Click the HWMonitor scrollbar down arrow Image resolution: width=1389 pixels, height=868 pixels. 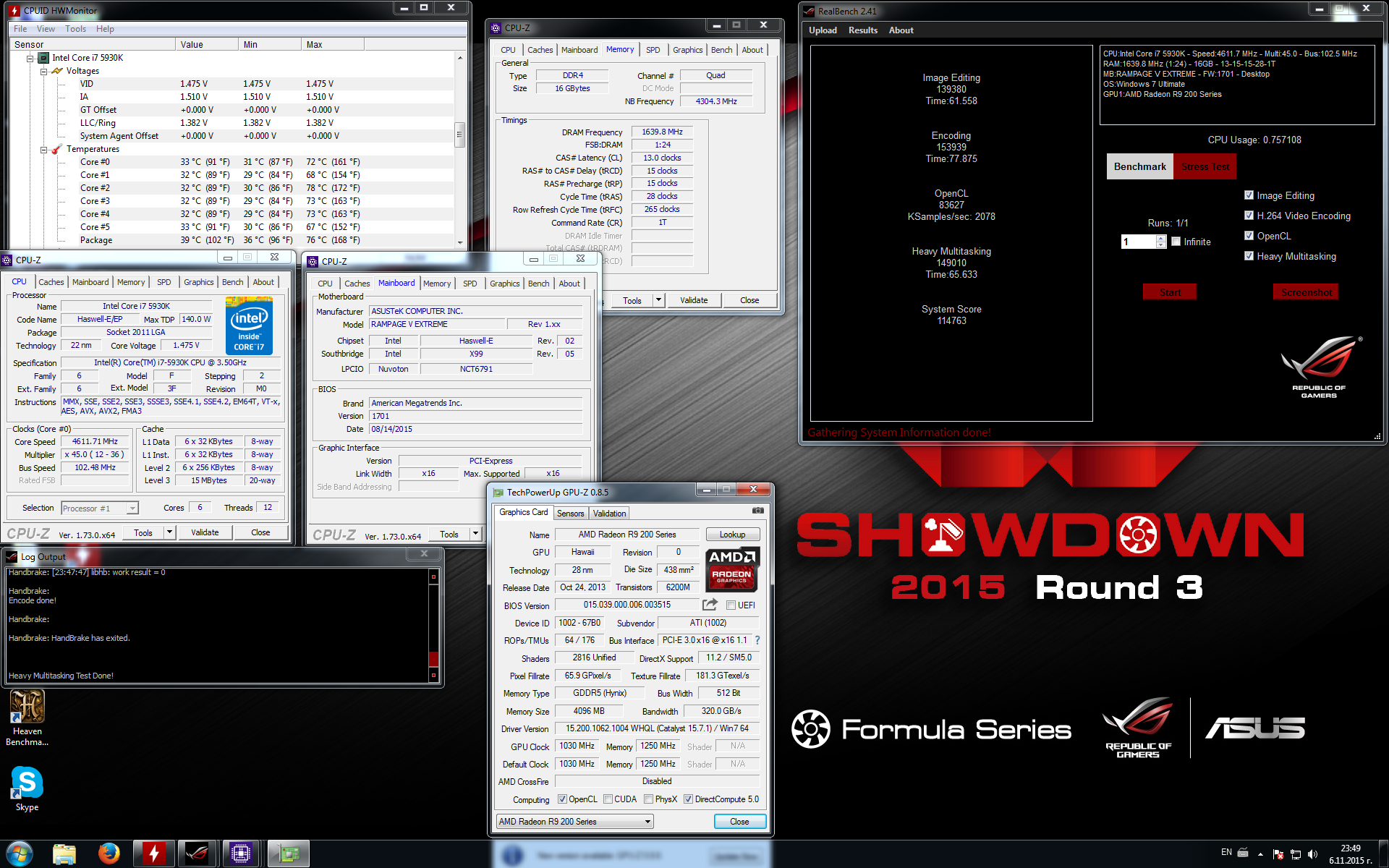459,242
